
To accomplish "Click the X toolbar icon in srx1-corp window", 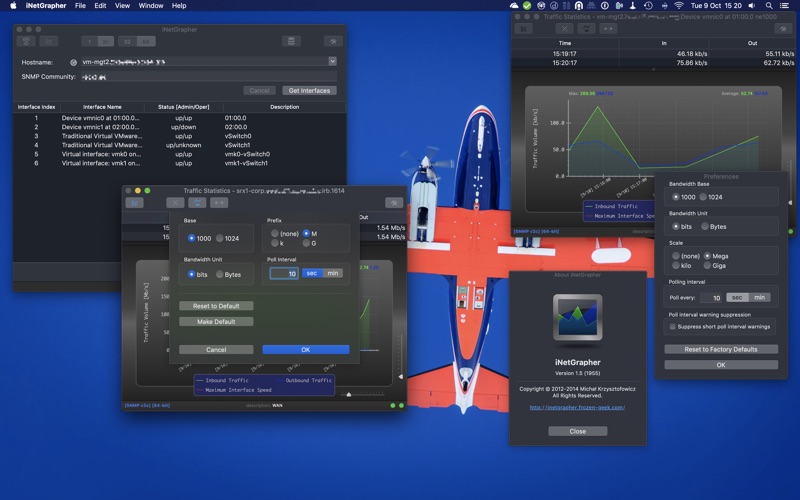I will [x=175, y=203].
